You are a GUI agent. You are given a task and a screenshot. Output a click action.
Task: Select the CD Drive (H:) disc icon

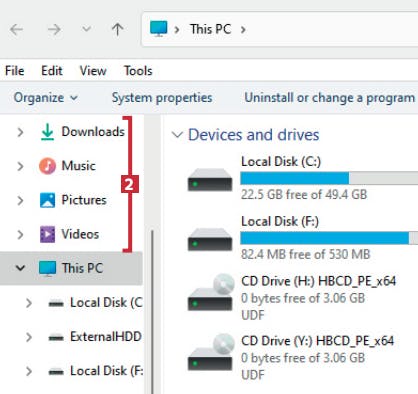pyautogui.click(x=210, y=293)
